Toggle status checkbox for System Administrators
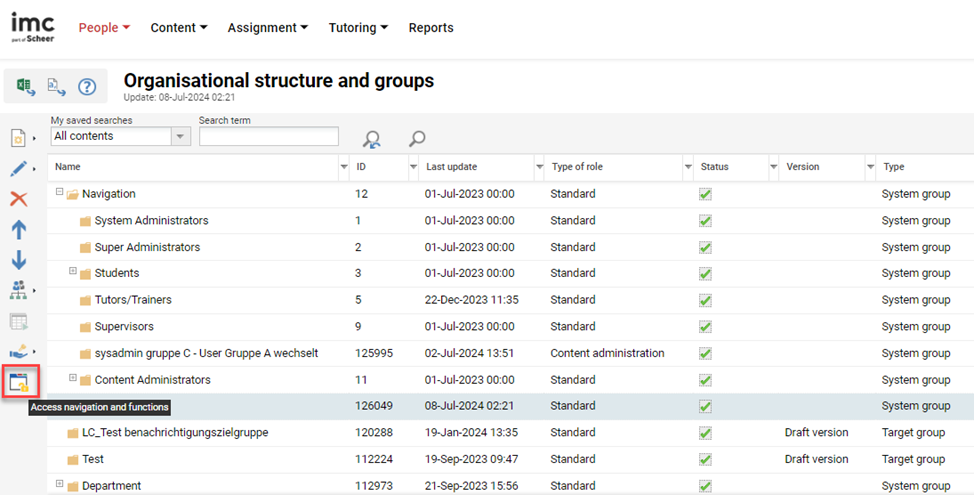974x495 pixels. click(705, 221)
